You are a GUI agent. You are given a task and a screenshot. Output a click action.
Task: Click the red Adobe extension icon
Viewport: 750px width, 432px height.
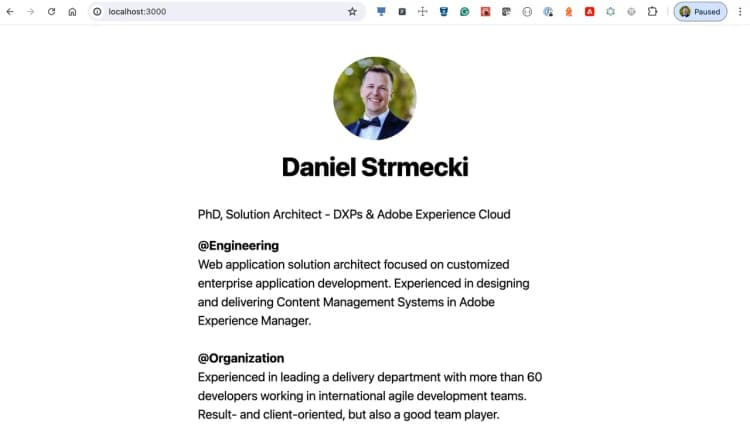pyautogui.click(x=589, y=12)
